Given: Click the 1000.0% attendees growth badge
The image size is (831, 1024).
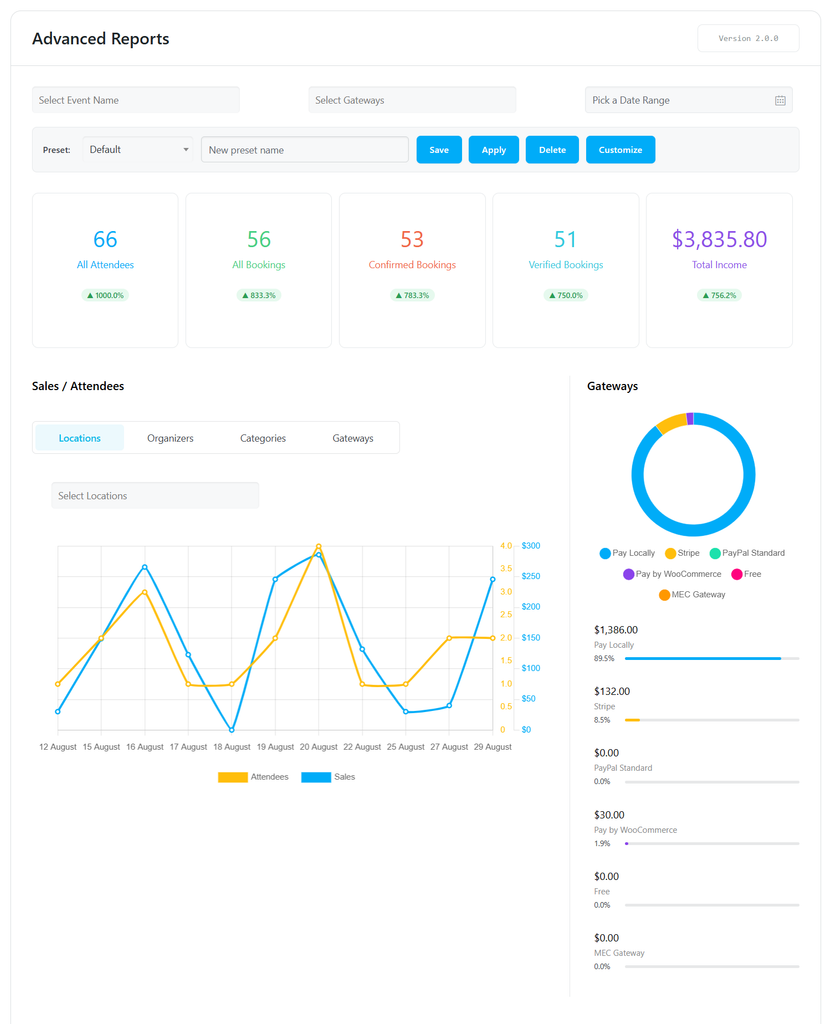Looking at the screenshot, I should [x=105, y=295].
